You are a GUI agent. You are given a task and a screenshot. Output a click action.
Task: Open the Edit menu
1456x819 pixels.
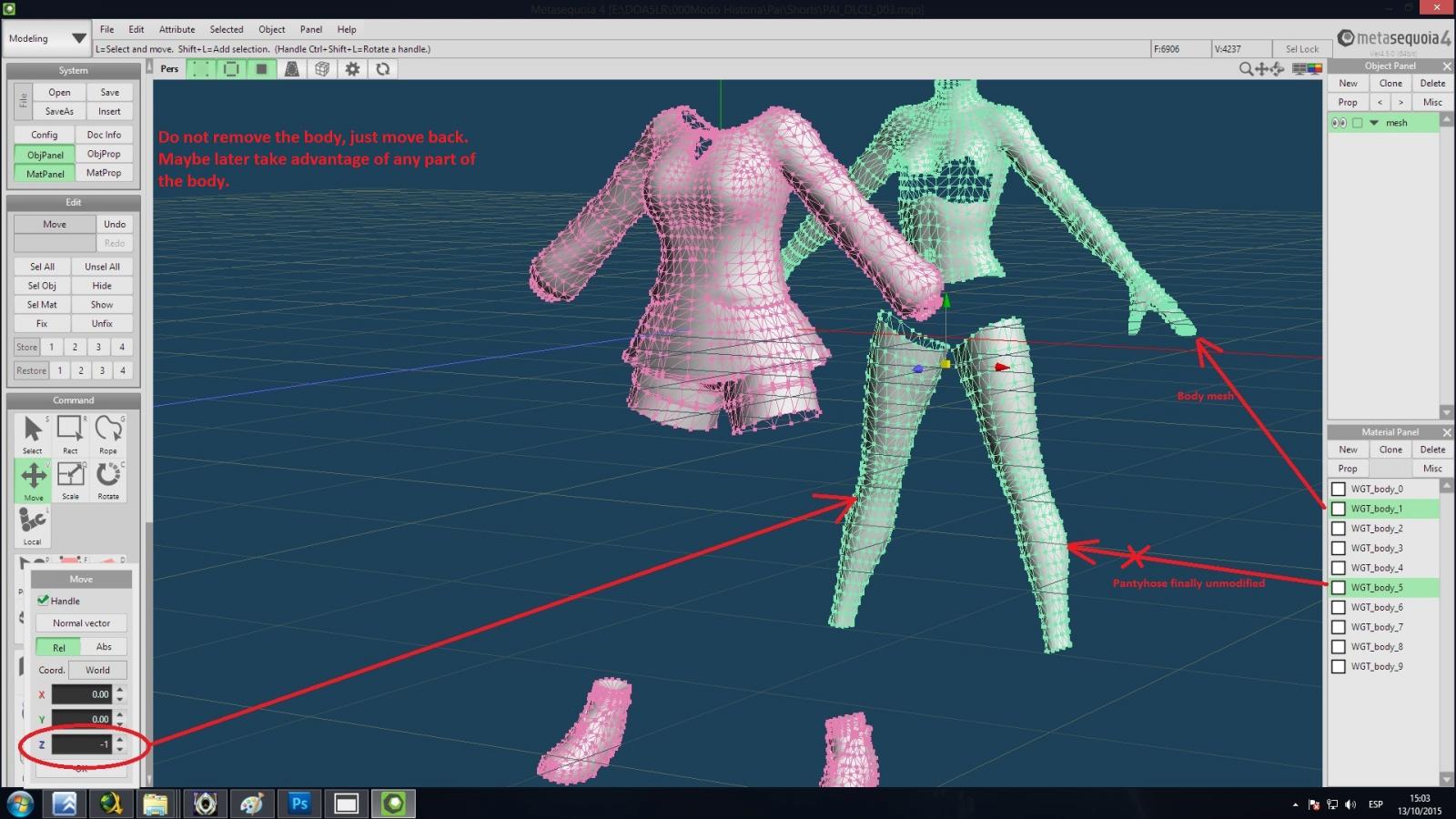136,29
